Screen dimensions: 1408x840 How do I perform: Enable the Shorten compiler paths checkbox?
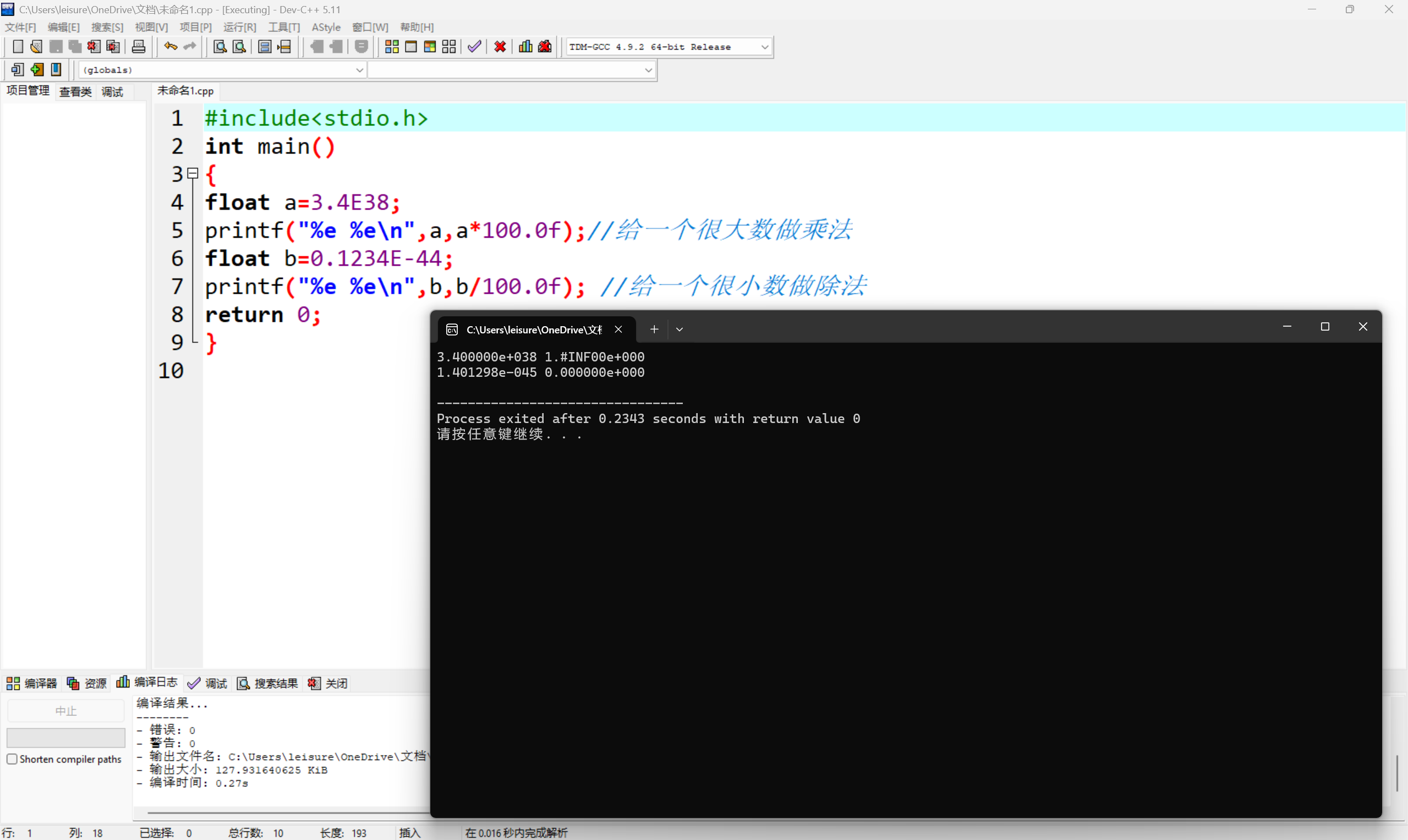pos(12,759)
